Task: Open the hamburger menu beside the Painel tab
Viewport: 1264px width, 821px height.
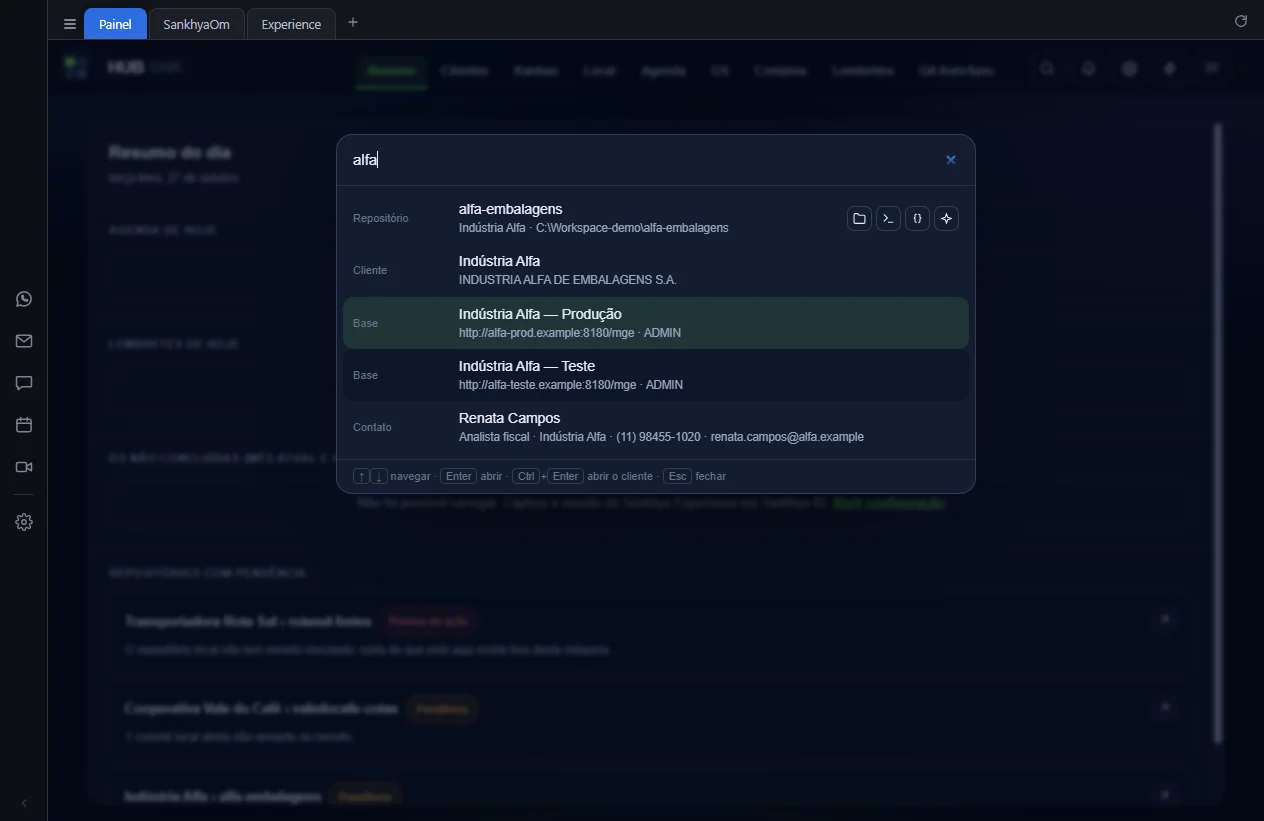Action: 70,24
